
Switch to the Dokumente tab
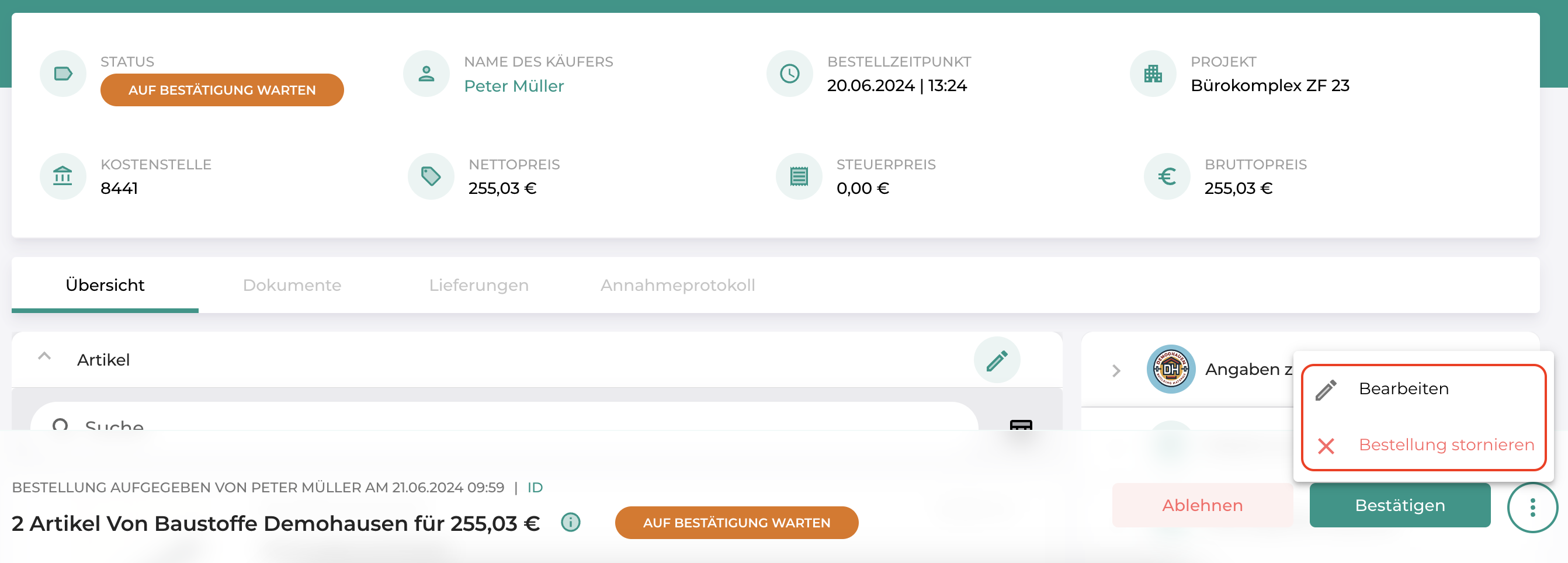point(292,285)
